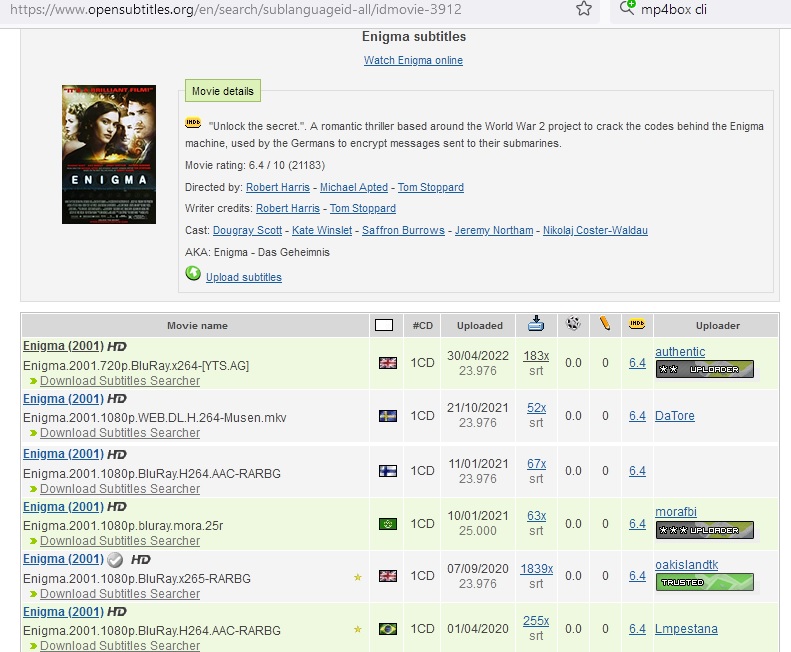791x652 pixels.
Task: Open Download Subtitles Searcher under YTS.AG release
Action: [x=120, y=381]
